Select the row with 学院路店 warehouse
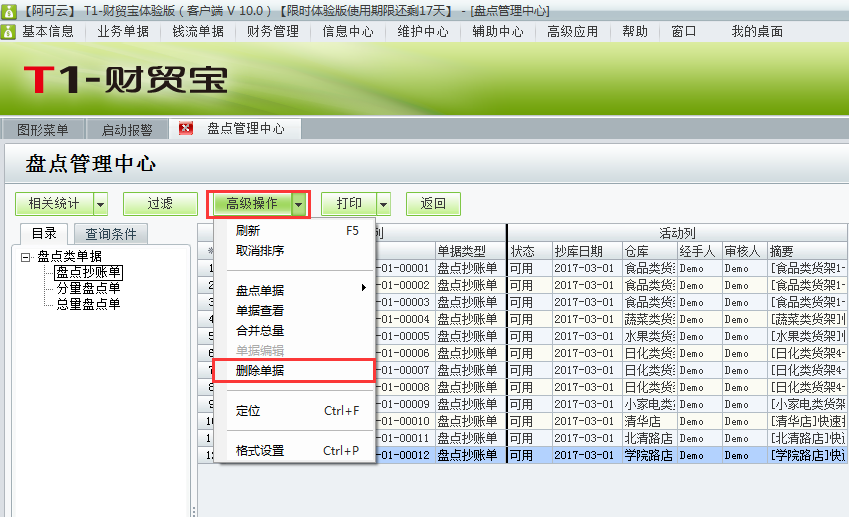Image resolution: width=849 pixels, height=517 pixels. coord(650,455)
